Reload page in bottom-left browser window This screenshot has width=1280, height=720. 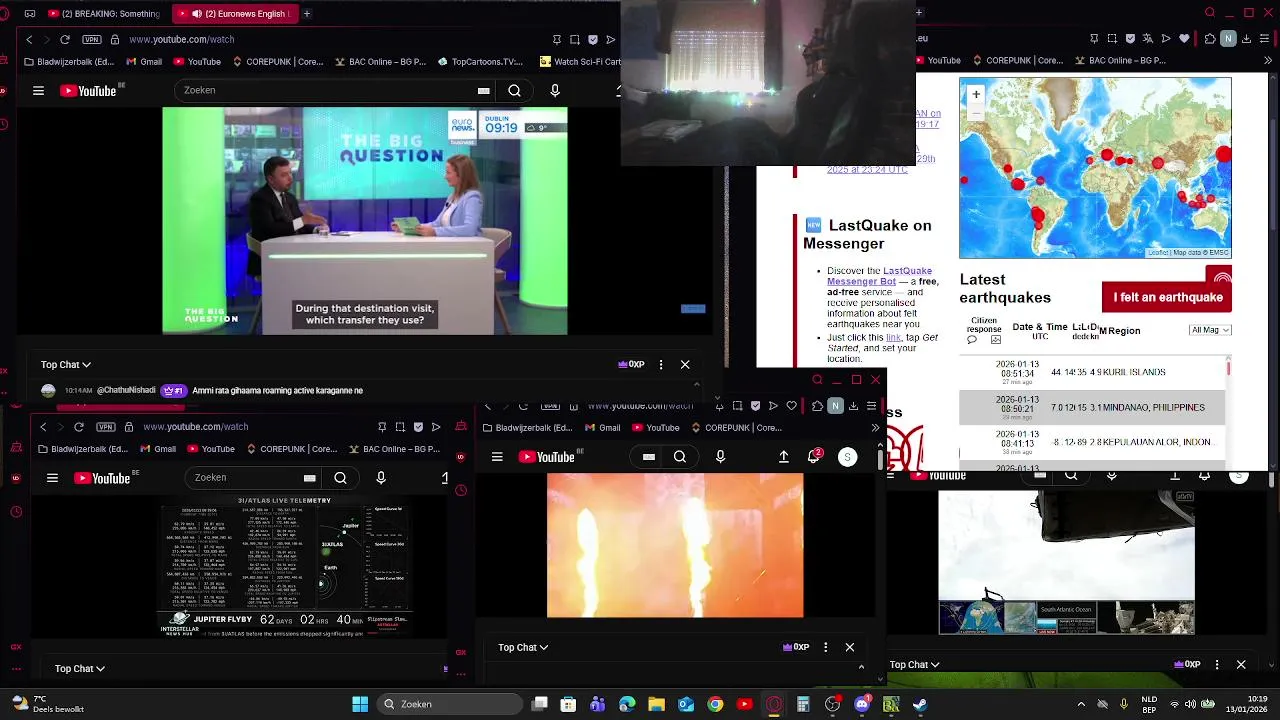pos(79,427)
